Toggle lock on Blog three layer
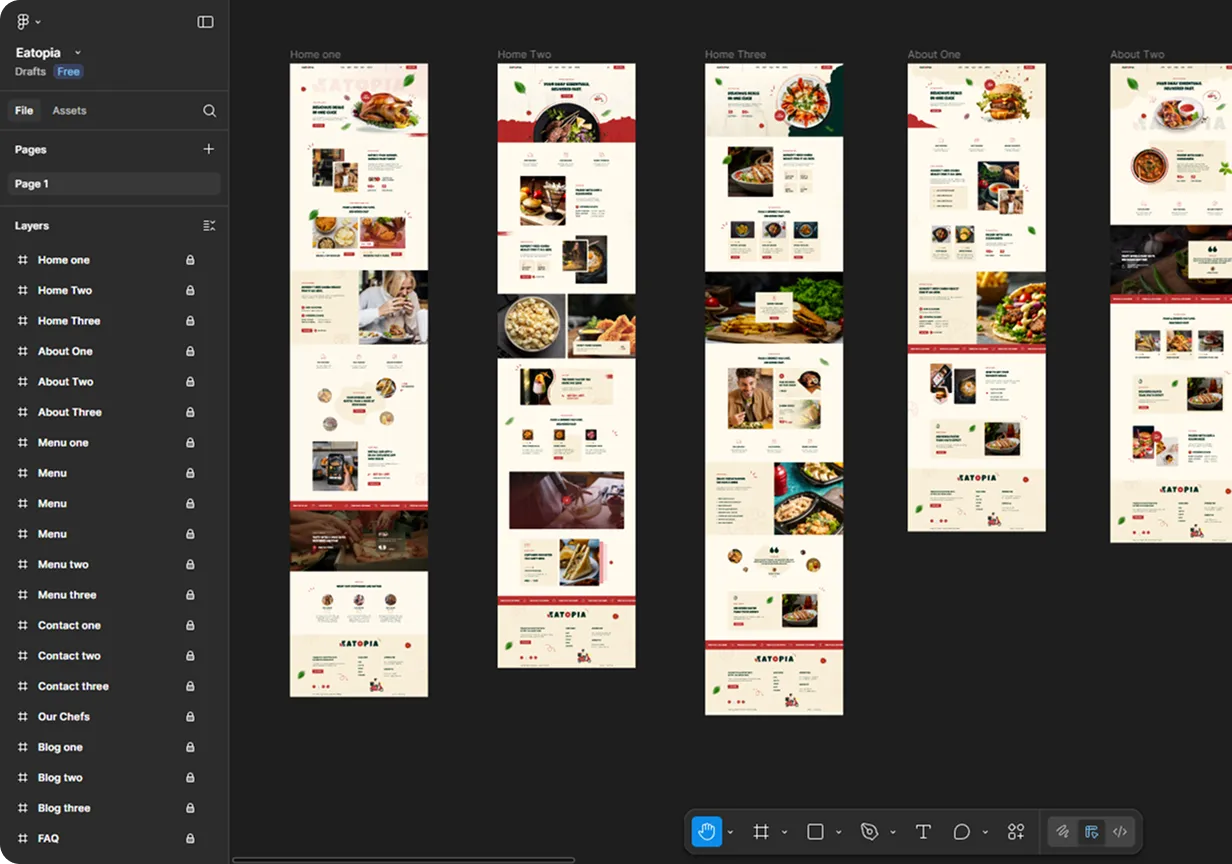The image size is (1232, 864). pos(190,808)
